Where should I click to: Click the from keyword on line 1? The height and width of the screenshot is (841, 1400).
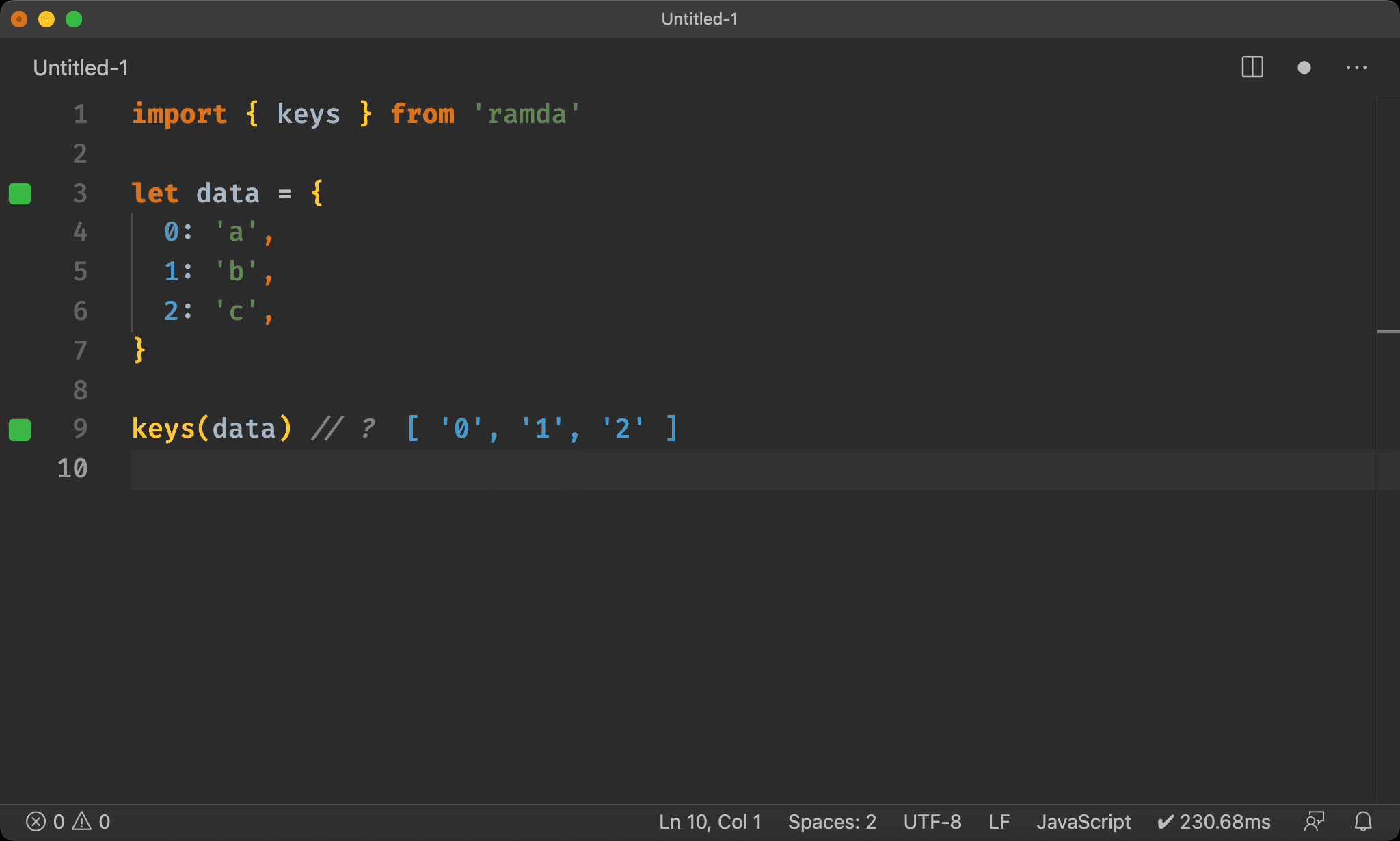click(422, 114)
